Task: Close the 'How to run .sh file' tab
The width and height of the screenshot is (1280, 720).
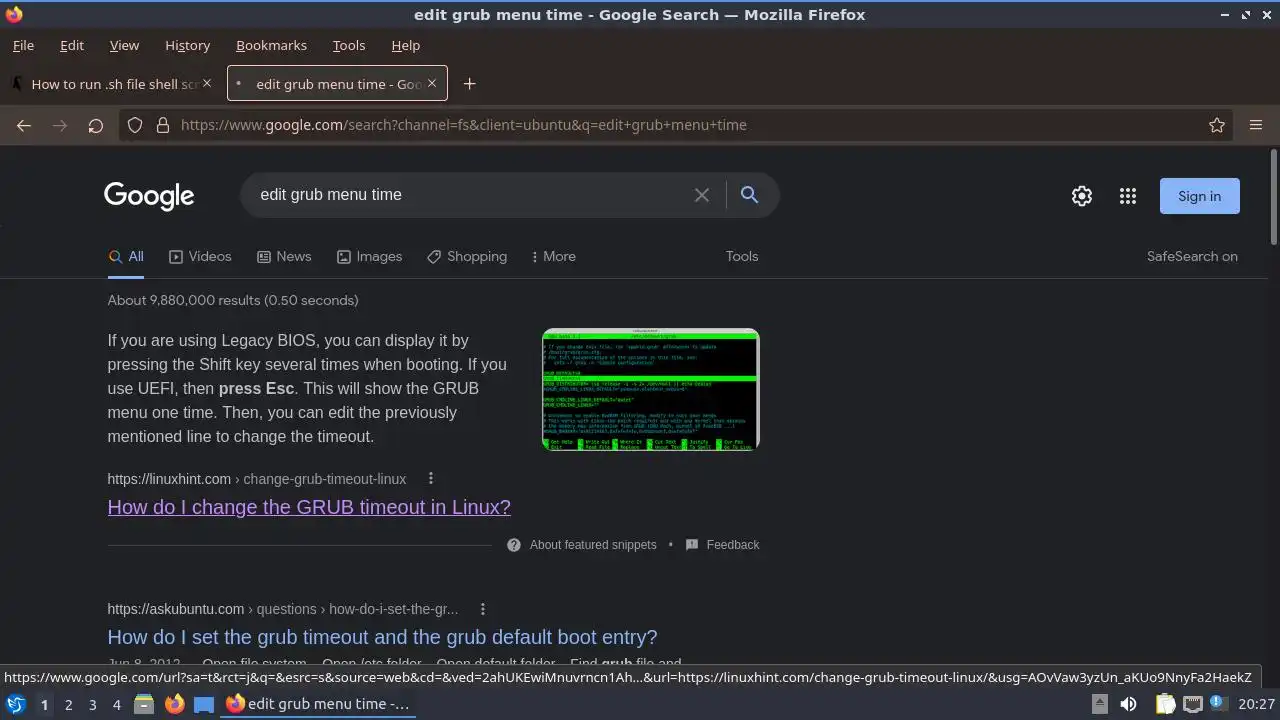Action: pos(207,83)
